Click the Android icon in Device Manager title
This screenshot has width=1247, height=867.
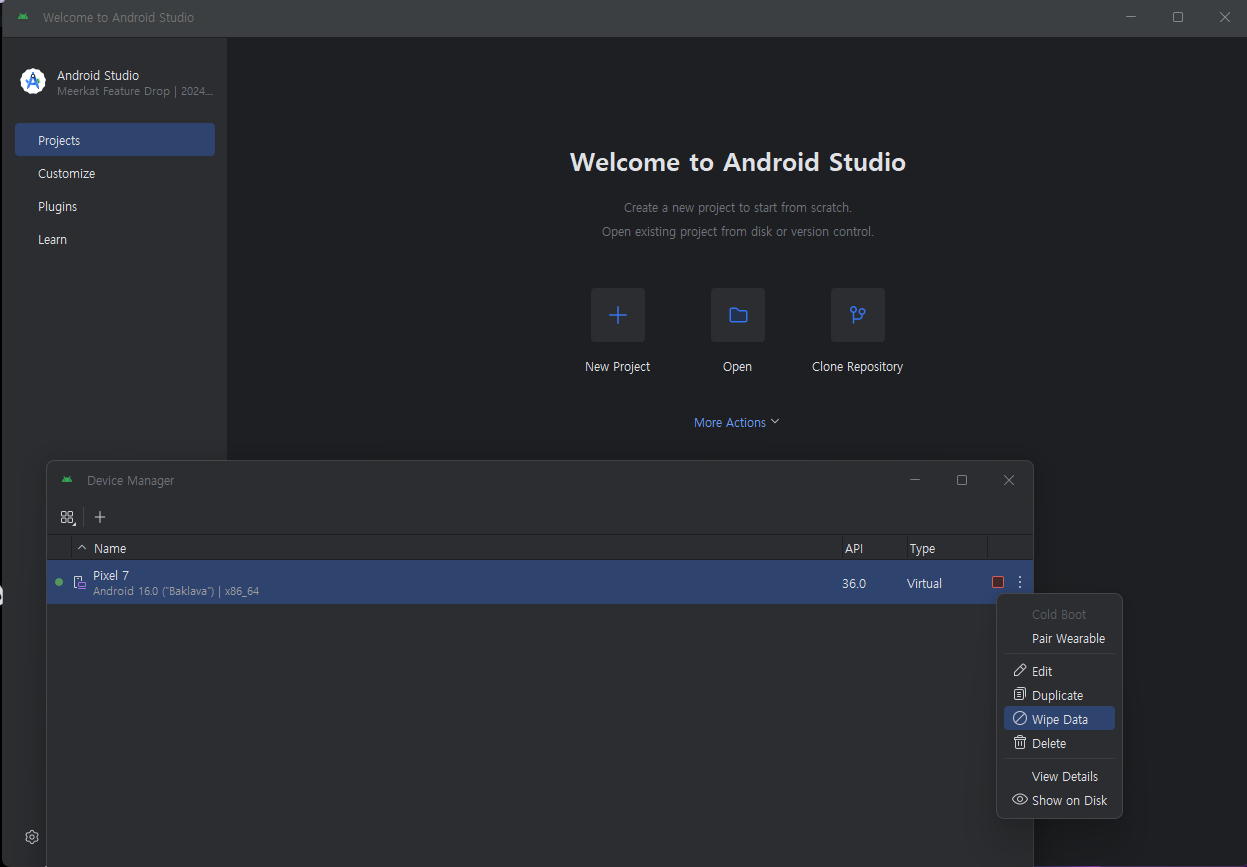coord(67,480)
